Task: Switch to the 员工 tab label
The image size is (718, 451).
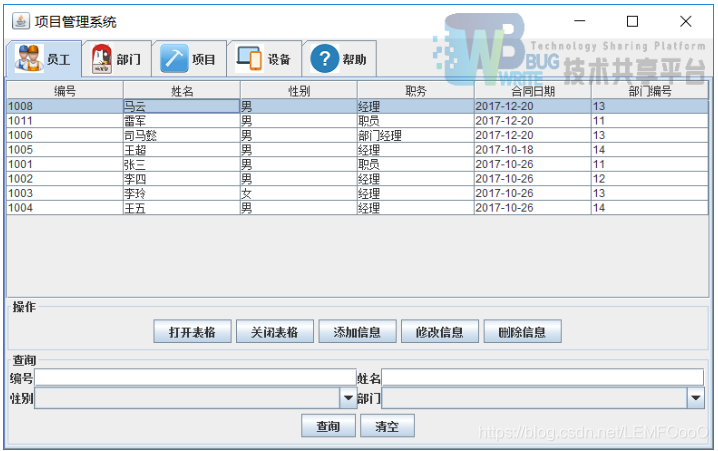Action: 59,60
